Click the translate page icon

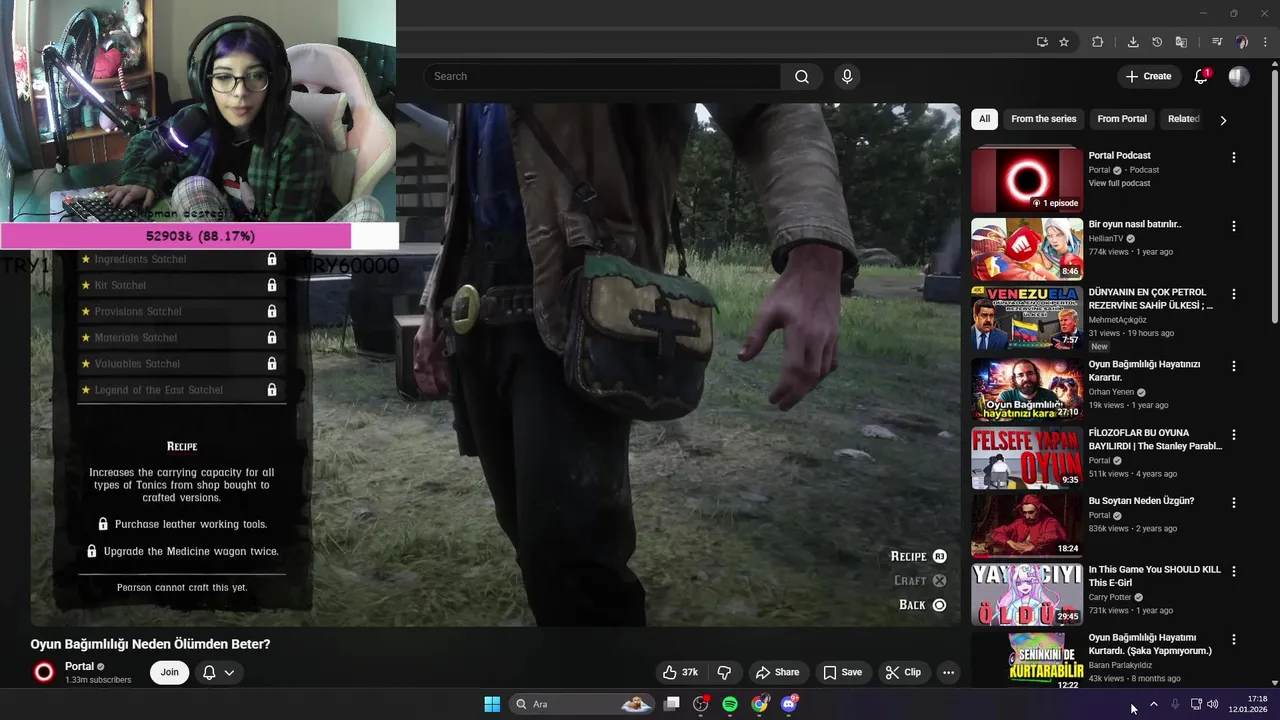coord(1181,42)
